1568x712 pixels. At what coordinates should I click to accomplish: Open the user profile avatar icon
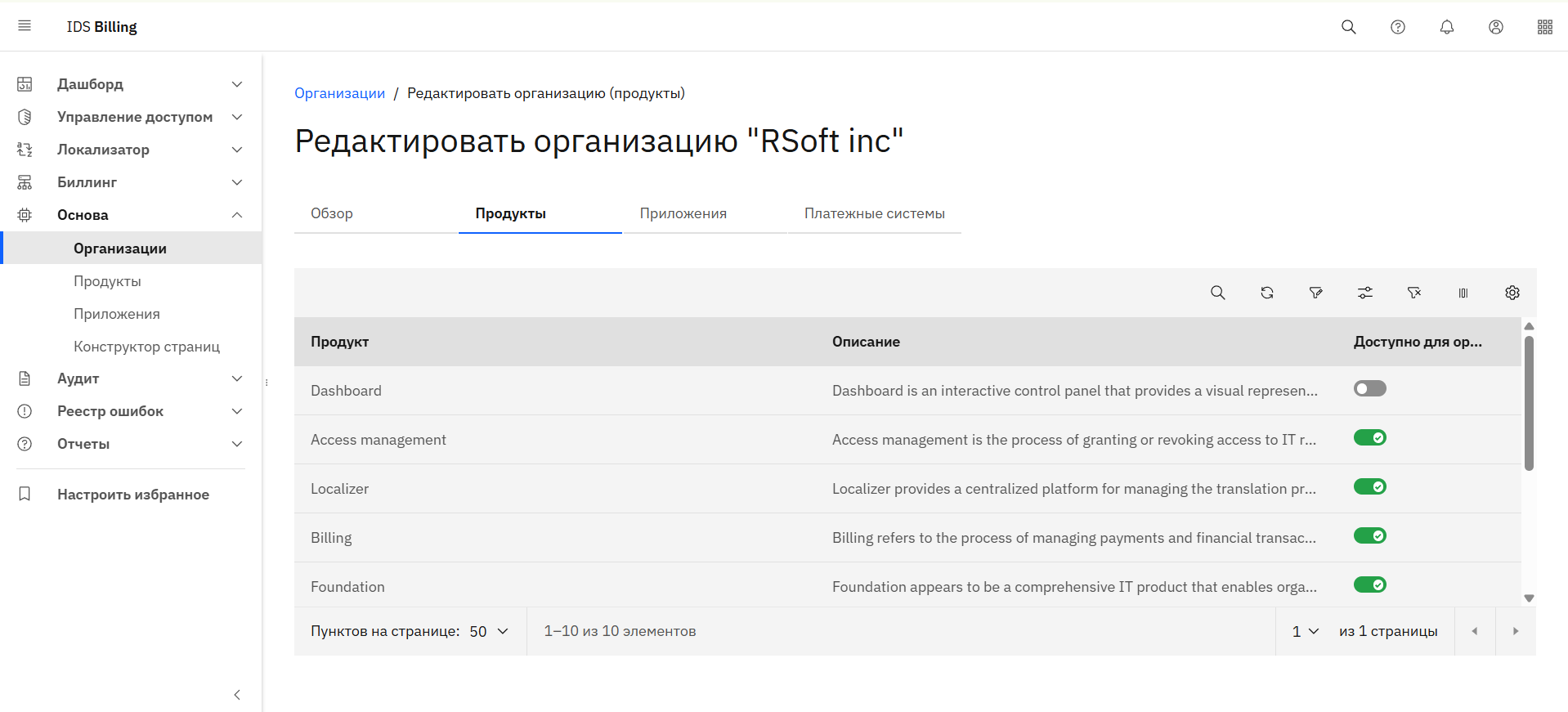[1495, 27]
